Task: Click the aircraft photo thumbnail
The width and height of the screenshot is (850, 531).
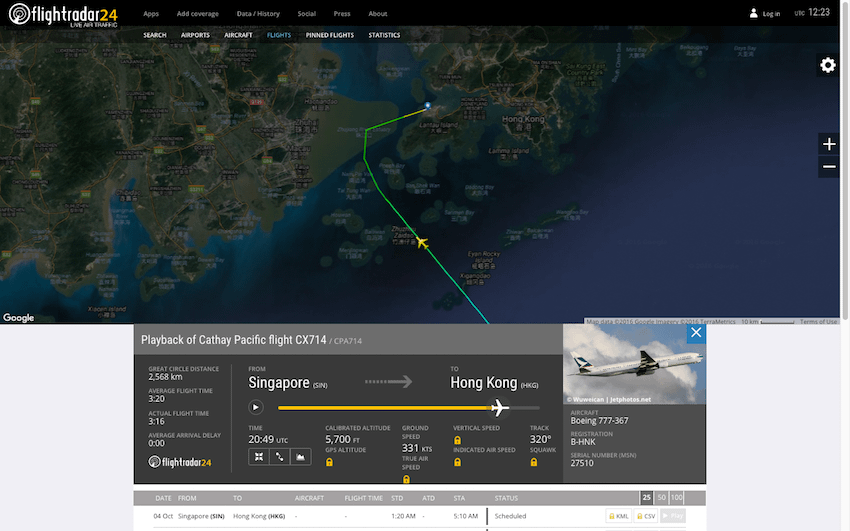Action: tap(634, 364)
